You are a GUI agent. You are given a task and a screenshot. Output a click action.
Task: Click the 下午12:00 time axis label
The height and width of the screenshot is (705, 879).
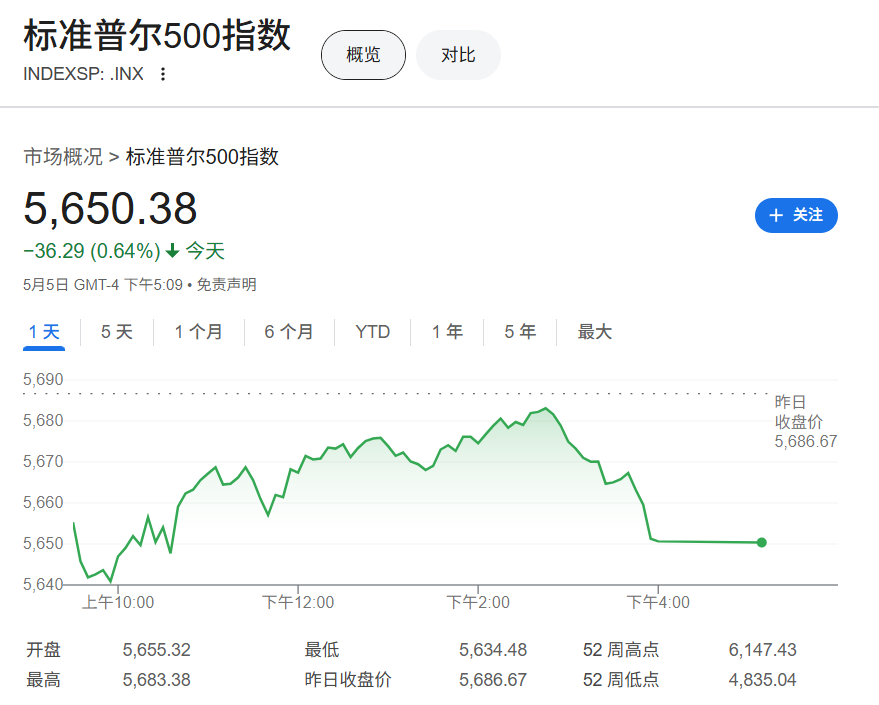coord(298,602)
